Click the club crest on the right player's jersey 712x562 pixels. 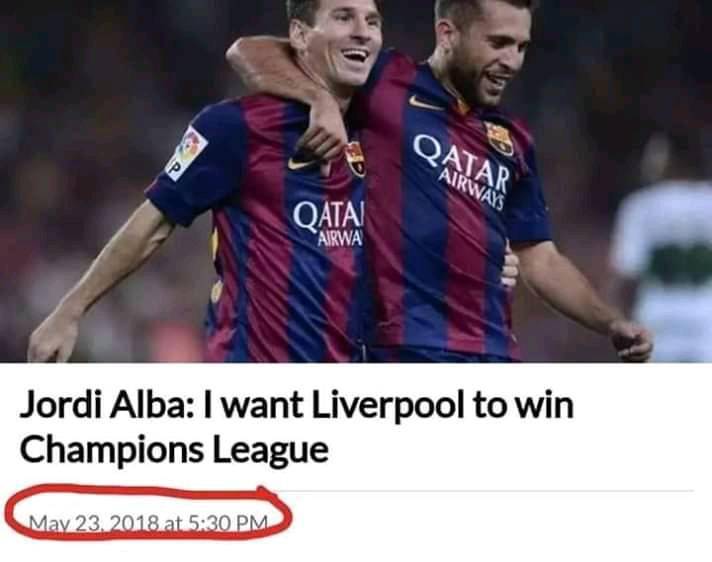click(x=499, y=138)
